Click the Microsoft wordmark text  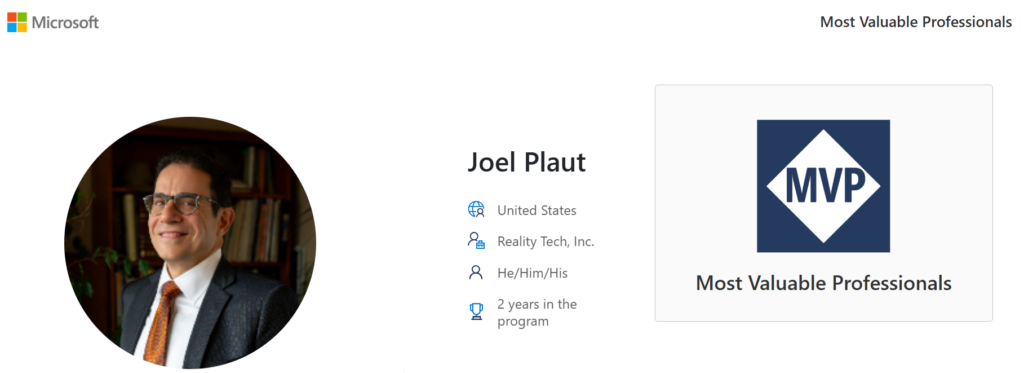[65, 22]
